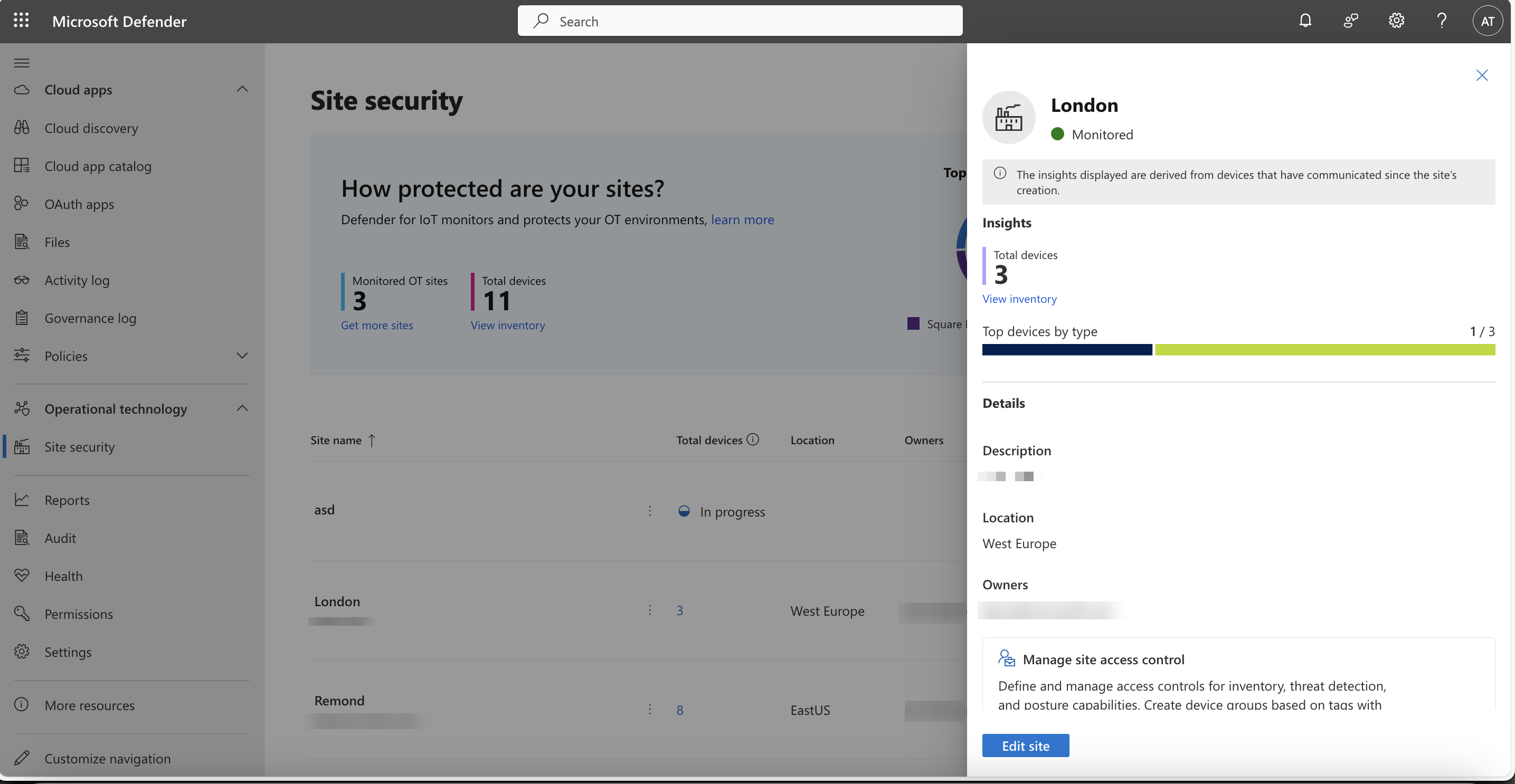Open the app launcher waffle icon
The width and height of the screenshot is (1515, 784).
click(21, 21)
